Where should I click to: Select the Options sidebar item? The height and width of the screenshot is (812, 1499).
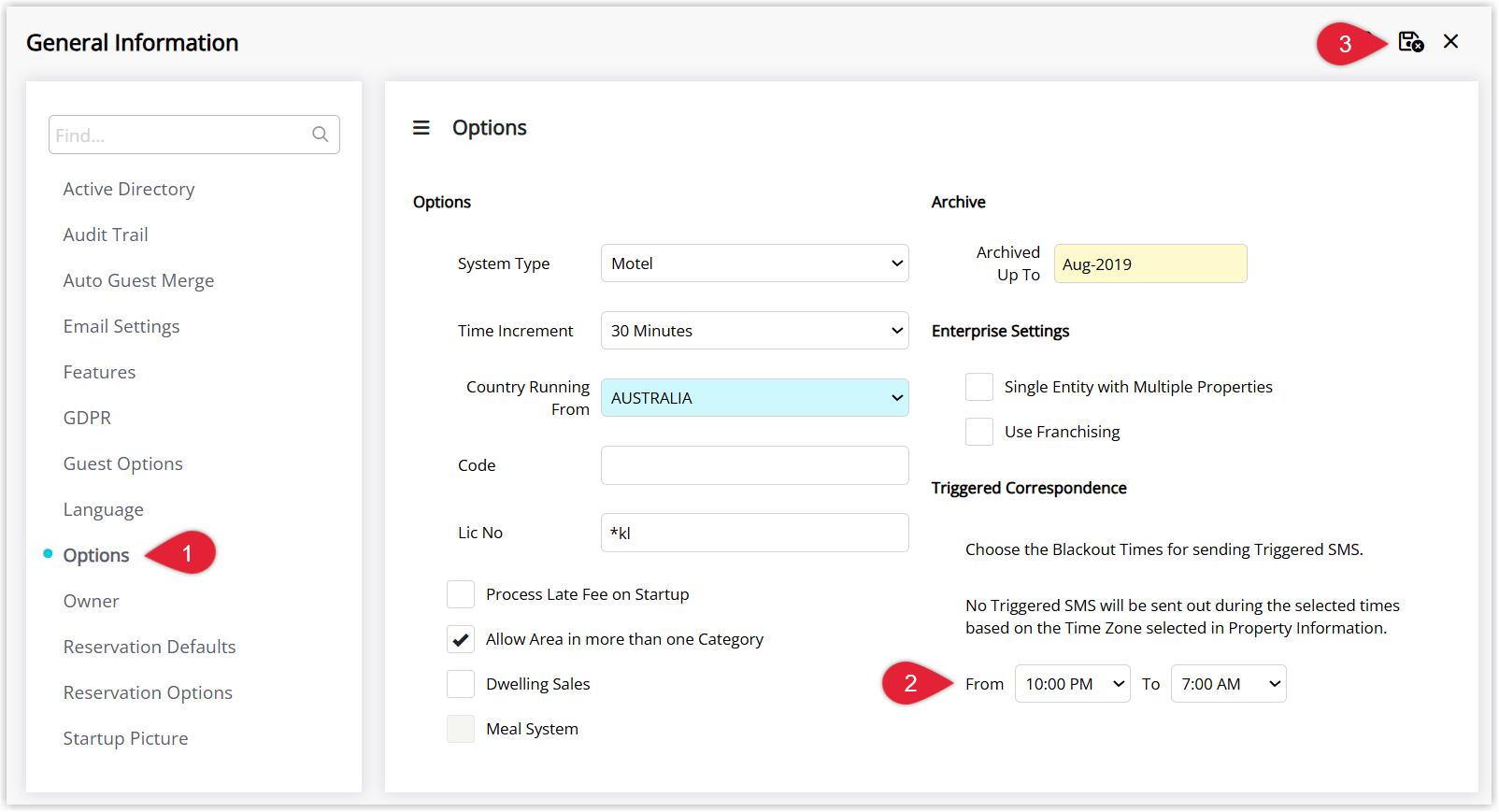[x=96, y=555]
